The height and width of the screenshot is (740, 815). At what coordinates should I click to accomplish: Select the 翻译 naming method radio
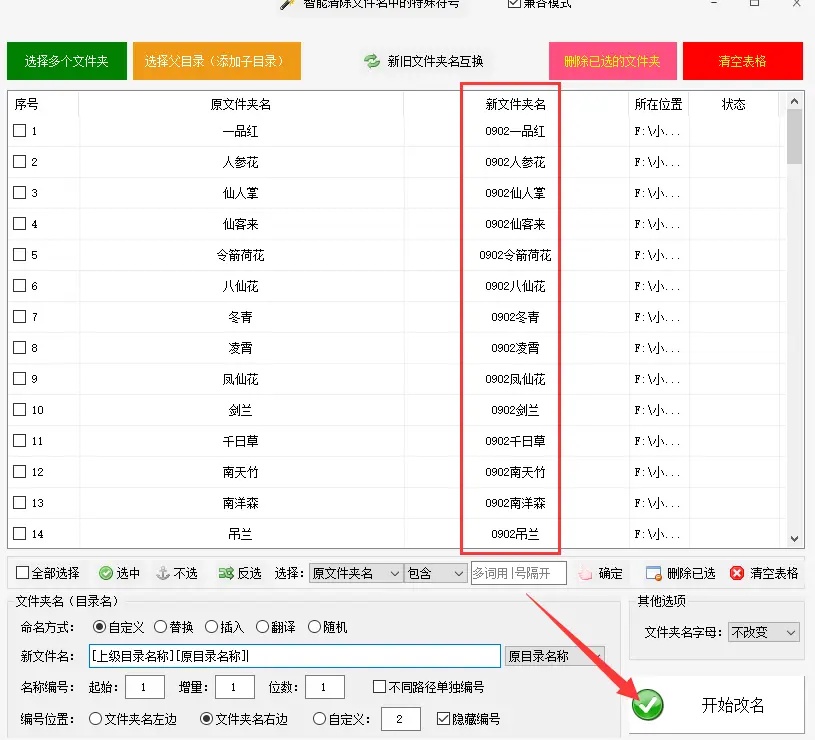point(262,627)
